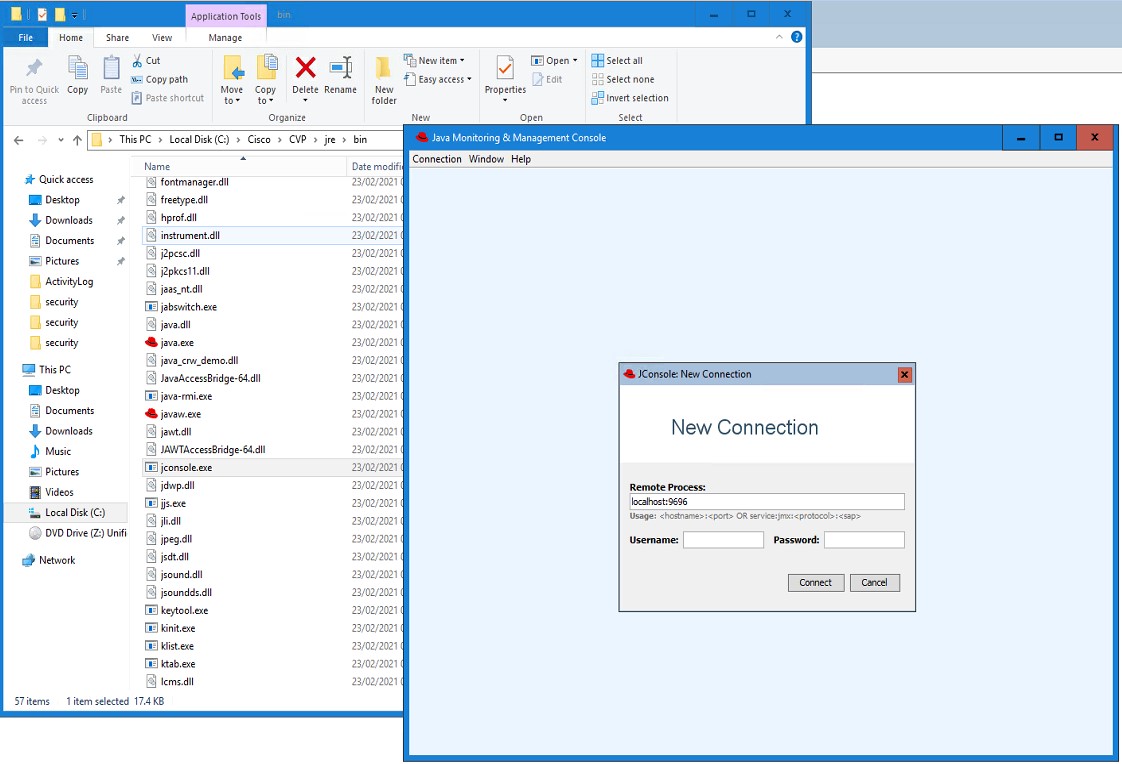Open the Open dropdown in ribbon
This screenshot has height=764, width=1122.
tap(554, 61)
